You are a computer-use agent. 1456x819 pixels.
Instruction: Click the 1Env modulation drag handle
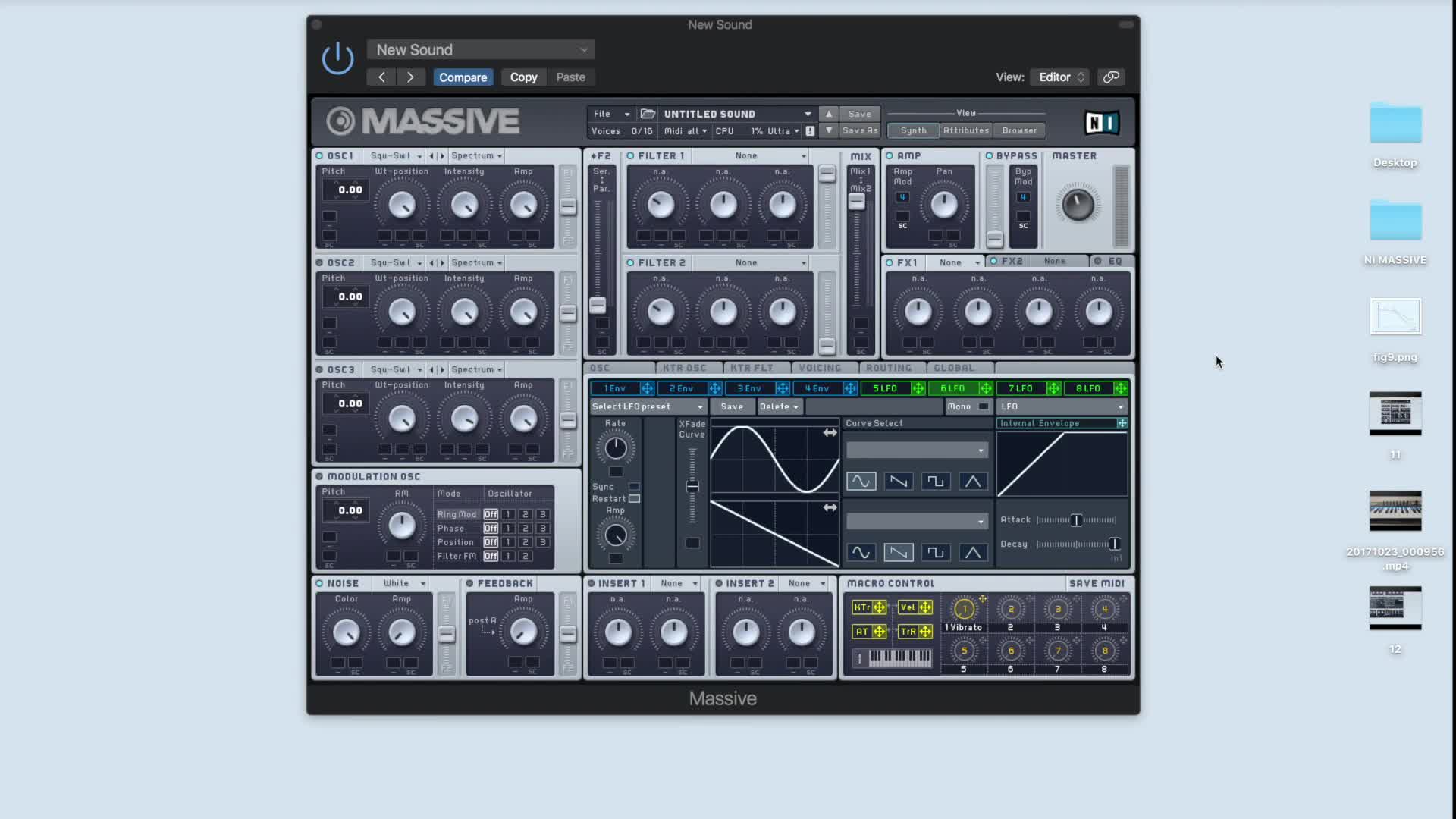coord(647,388)
